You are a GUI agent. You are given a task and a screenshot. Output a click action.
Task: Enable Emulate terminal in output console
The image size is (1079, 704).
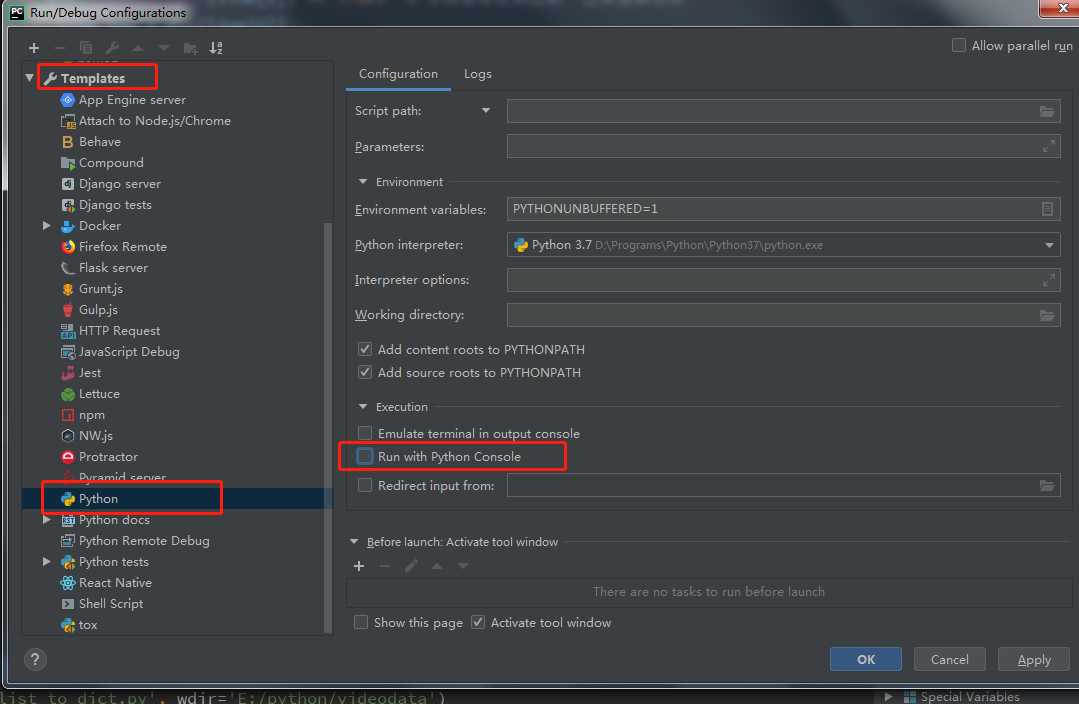point(365,433)
